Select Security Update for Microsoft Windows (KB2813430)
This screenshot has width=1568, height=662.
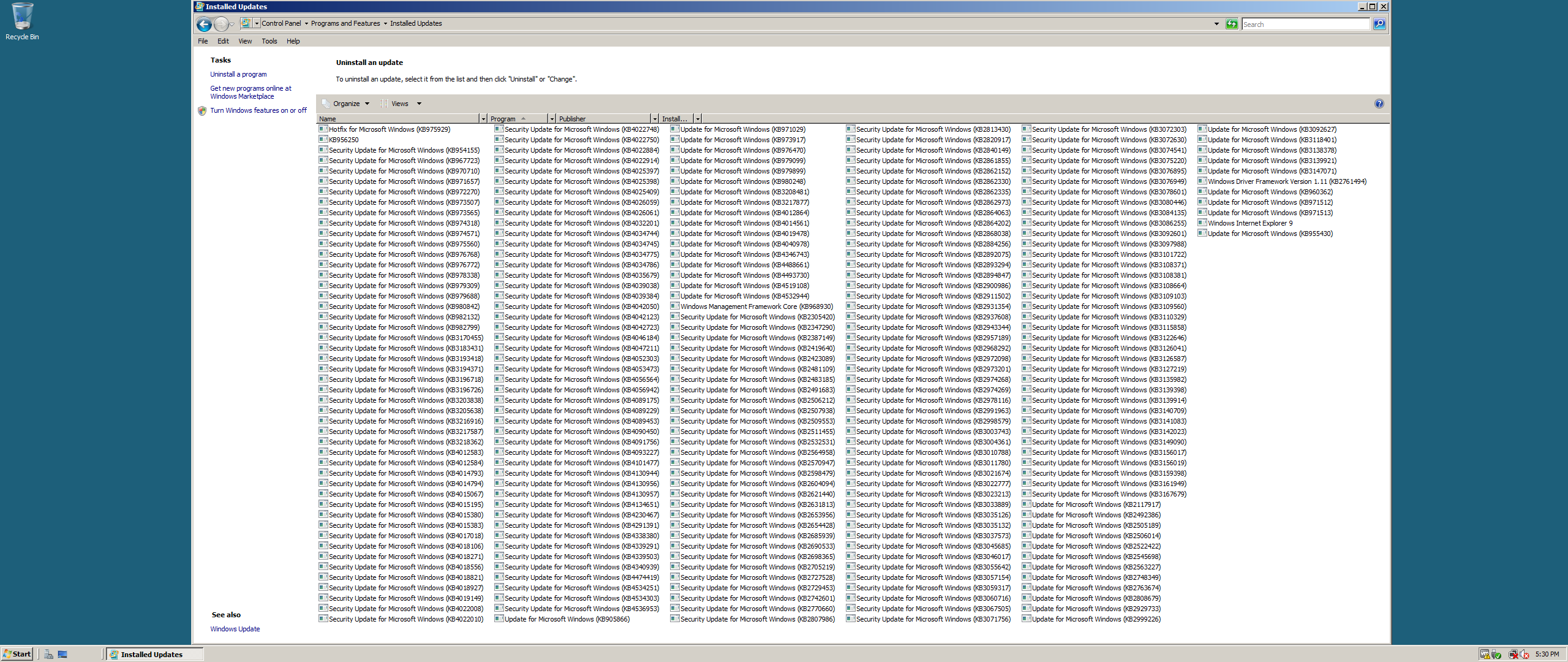929,129
